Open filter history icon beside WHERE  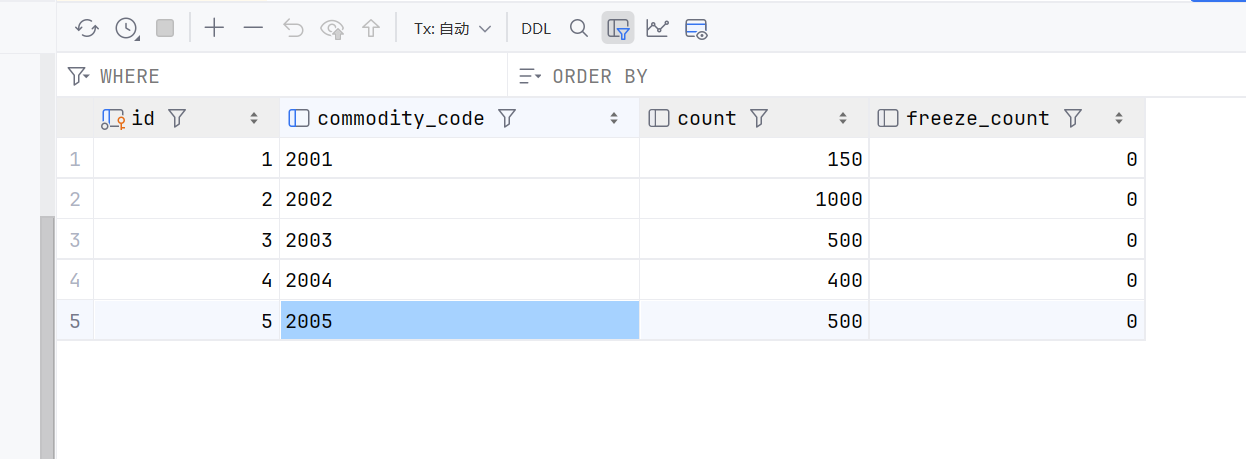(x=78, y=76)
